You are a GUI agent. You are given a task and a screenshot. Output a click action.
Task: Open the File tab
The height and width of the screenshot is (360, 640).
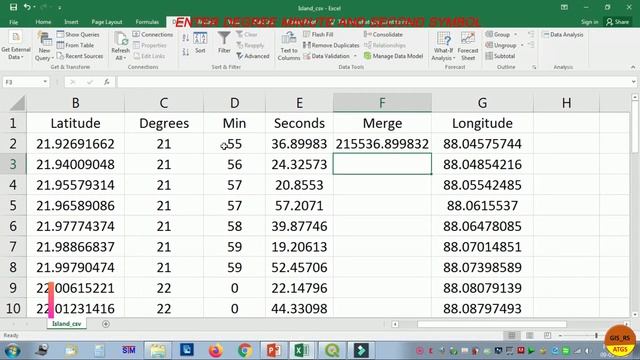pos(13,22)
